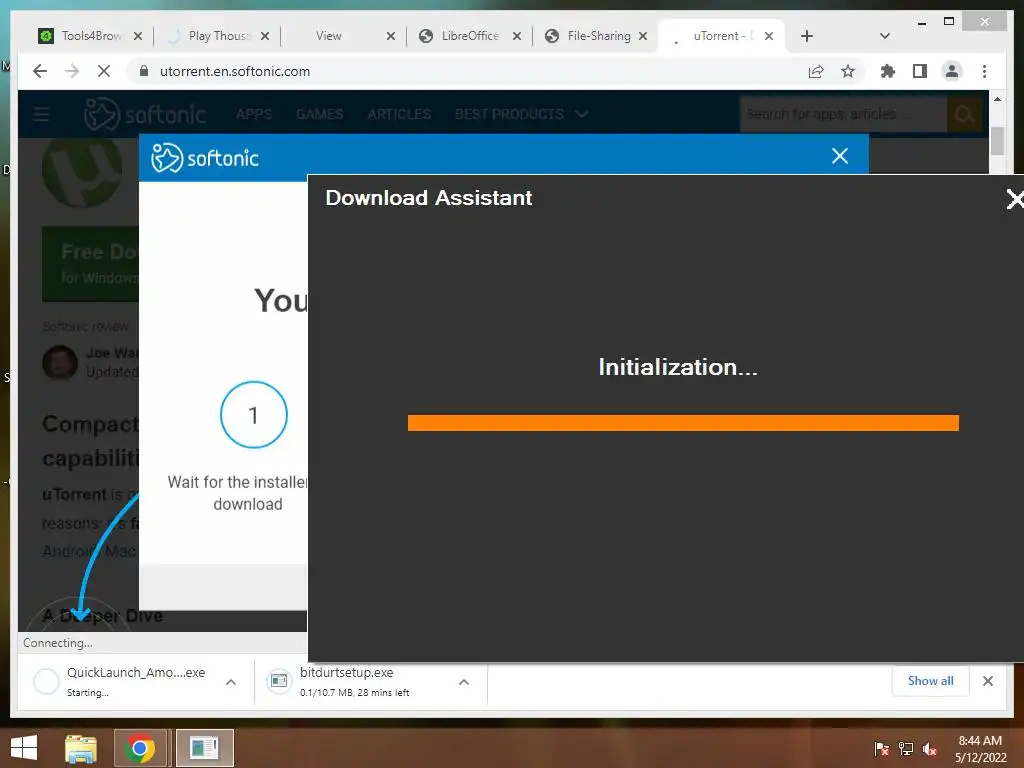
Task: Click the address bar URL utorrent.en.softonic.com
Action: pos(235,71)
